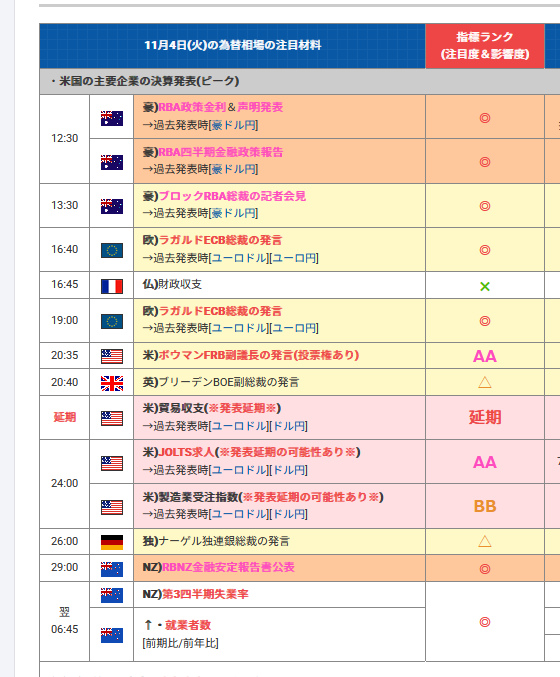Screen dimensions: 560x677
Task: Open ラガルドECB総裁の発言 link at 19:00
Action: click(220, 311)
